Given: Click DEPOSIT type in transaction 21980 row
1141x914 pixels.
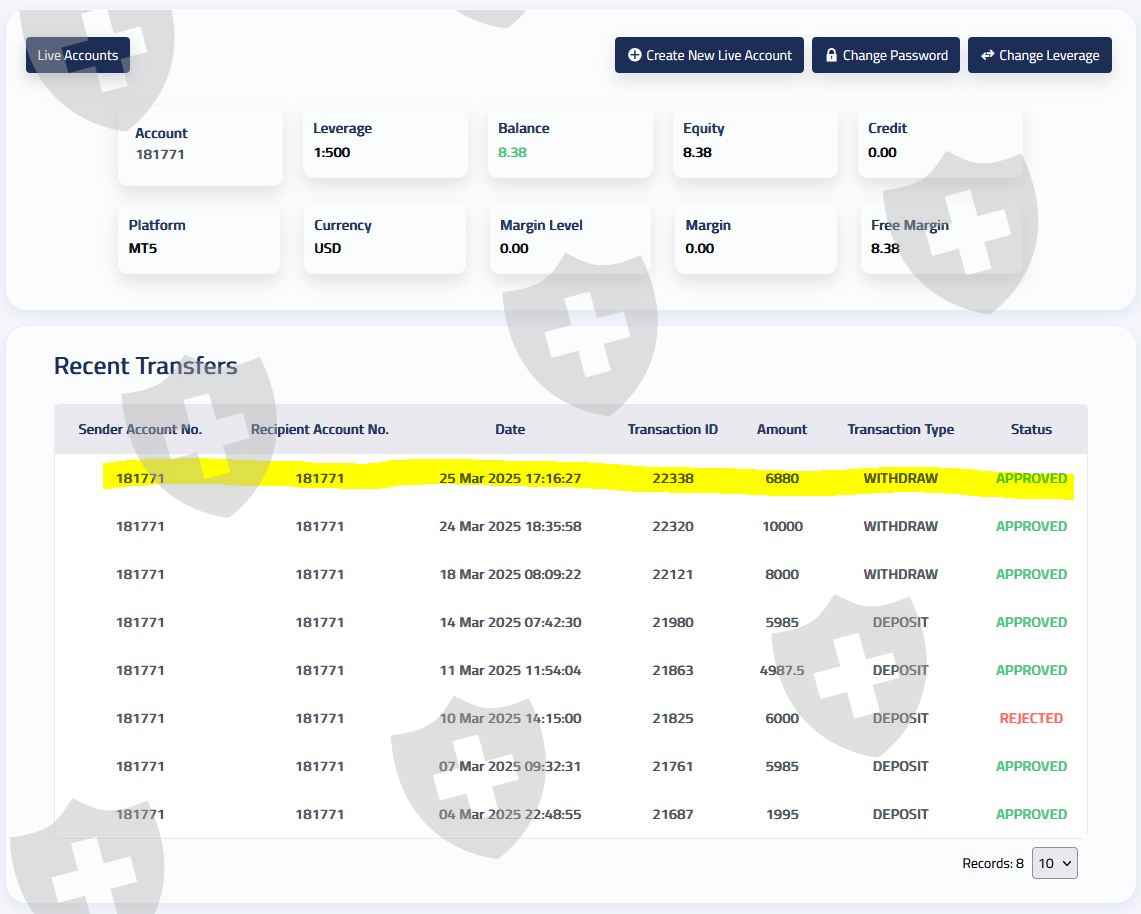Looking at the screenshot, I should click(x=900, y=622).
